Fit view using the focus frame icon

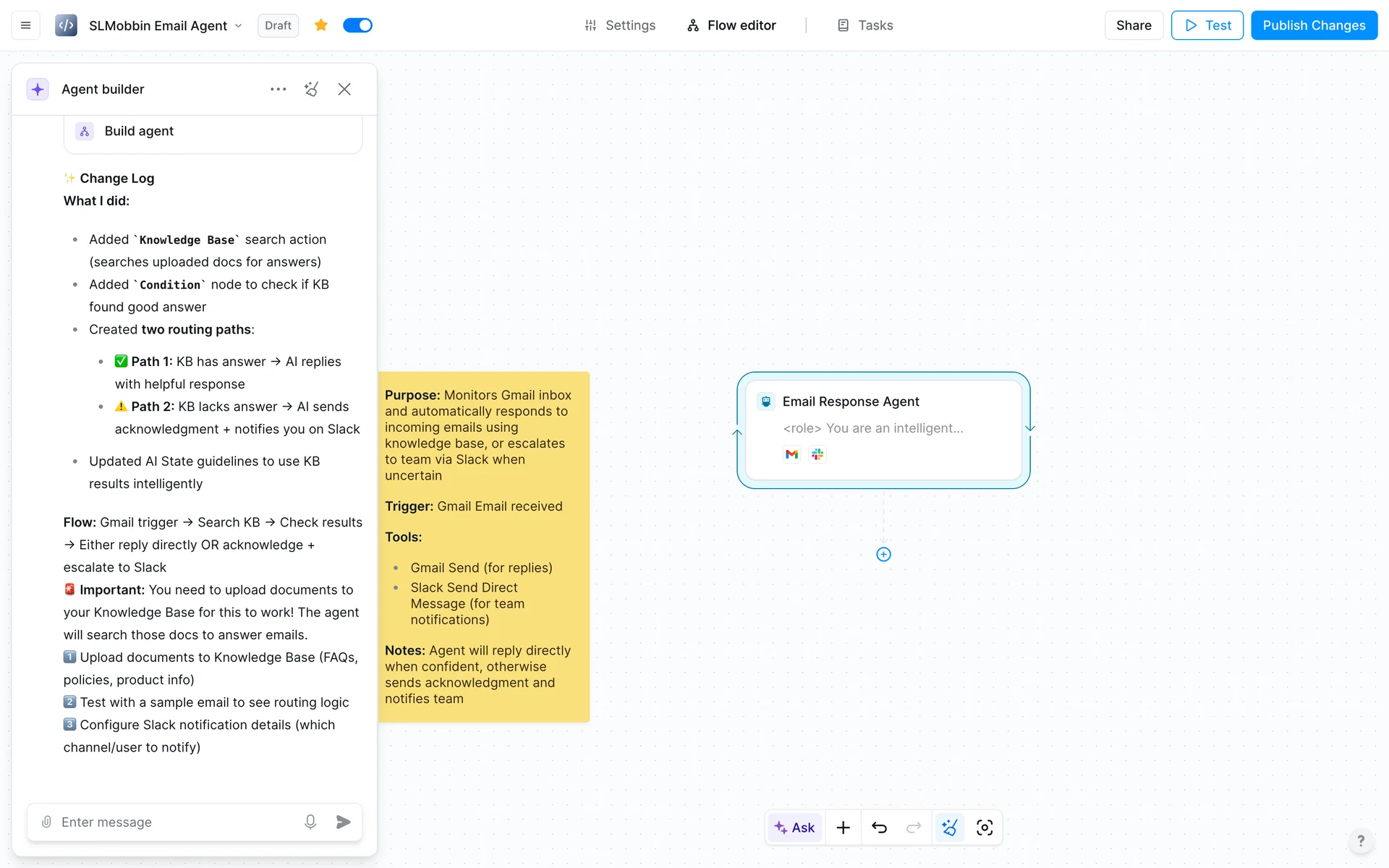coord(985,827)
